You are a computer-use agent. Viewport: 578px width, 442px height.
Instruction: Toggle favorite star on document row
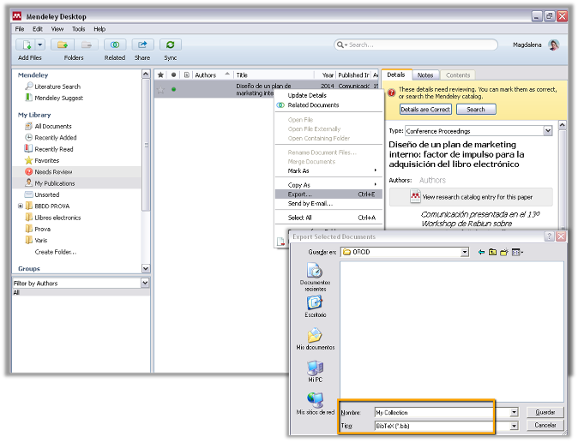[x=160, y=90]
